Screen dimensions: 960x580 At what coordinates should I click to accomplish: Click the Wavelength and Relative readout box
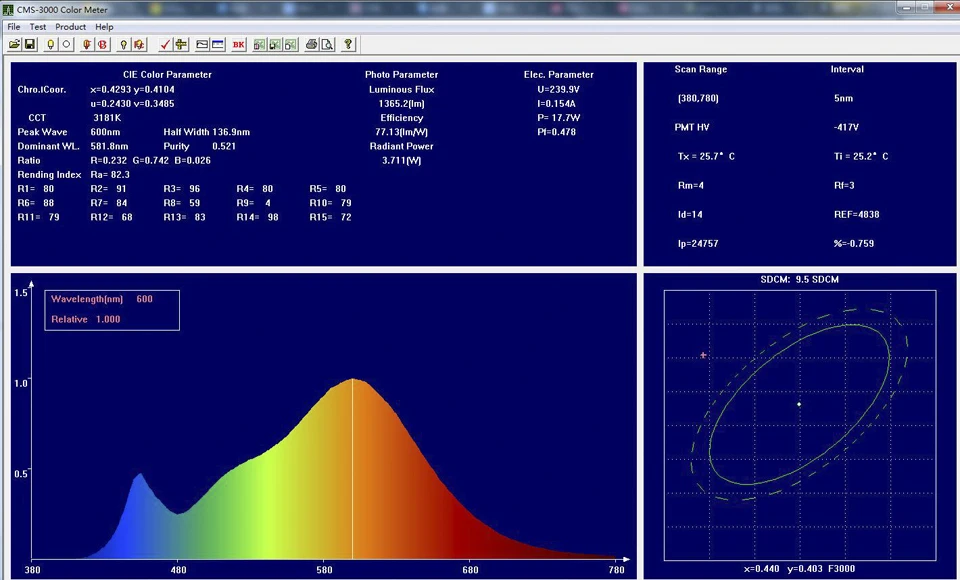(112, 310)
